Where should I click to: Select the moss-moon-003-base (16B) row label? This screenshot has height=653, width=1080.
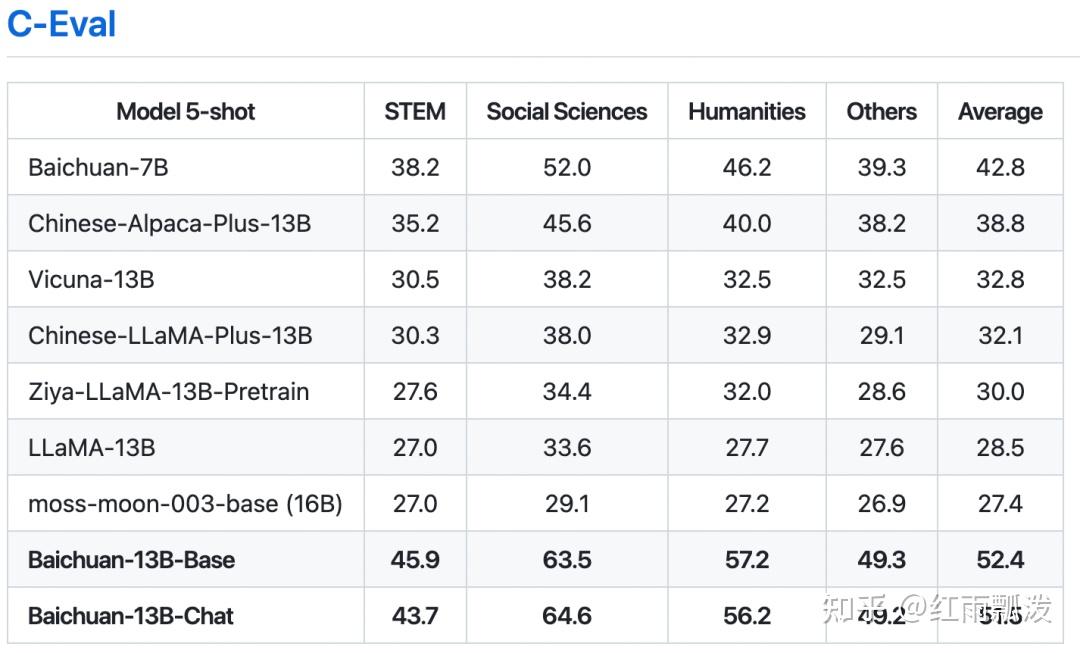coord(185,503)
